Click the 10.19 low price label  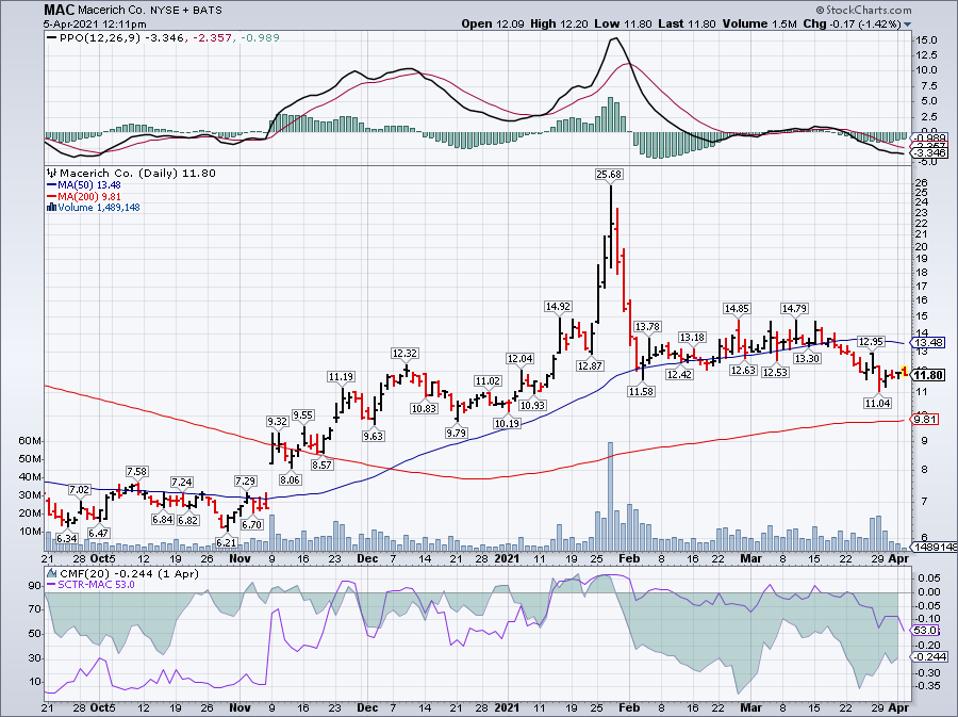pos(507,423)
